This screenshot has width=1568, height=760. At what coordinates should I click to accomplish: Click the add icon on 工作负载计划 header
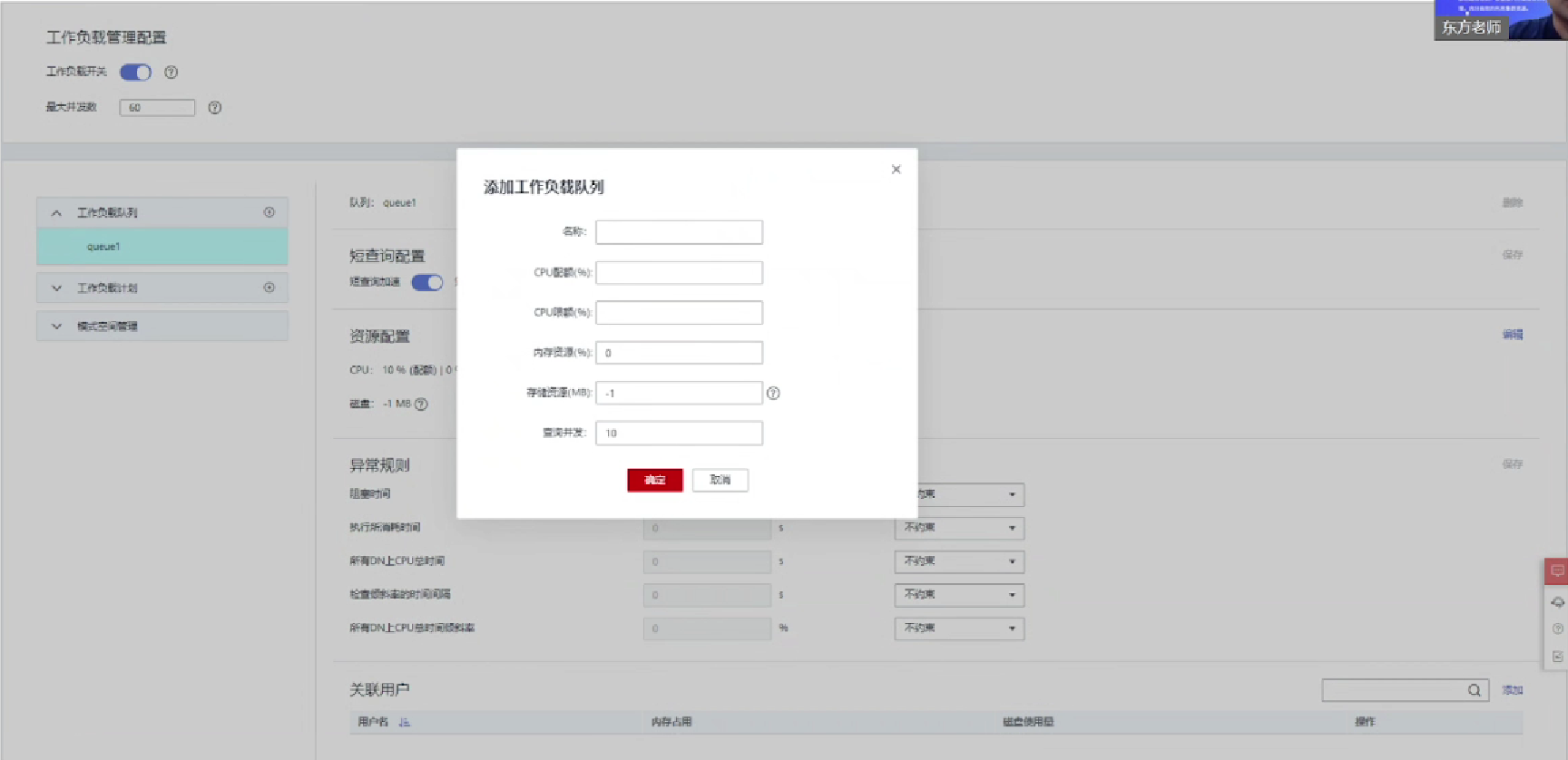pos(269,287)
